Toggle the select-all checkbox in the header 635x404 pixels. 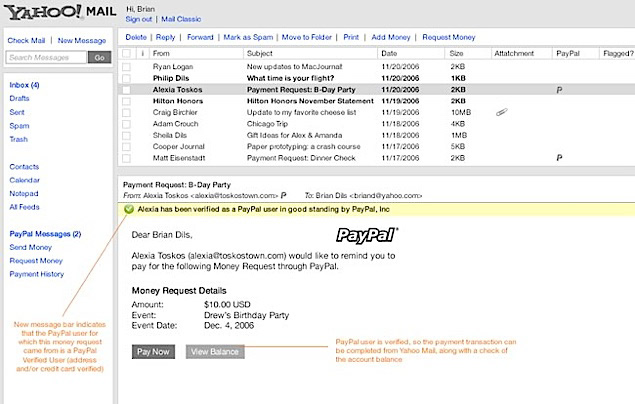click(x=126, y=53)
